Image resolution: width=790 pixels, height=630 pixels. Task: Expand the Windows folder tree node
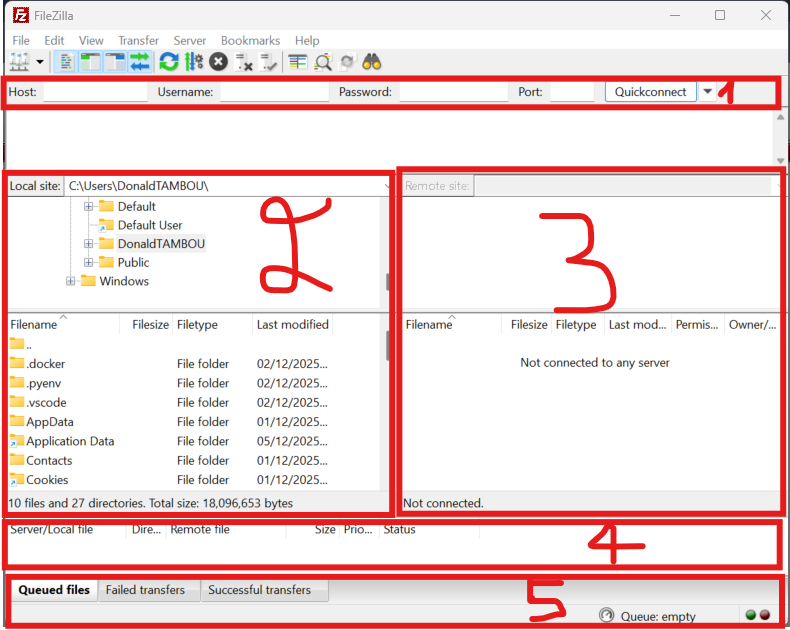point(71,281)
